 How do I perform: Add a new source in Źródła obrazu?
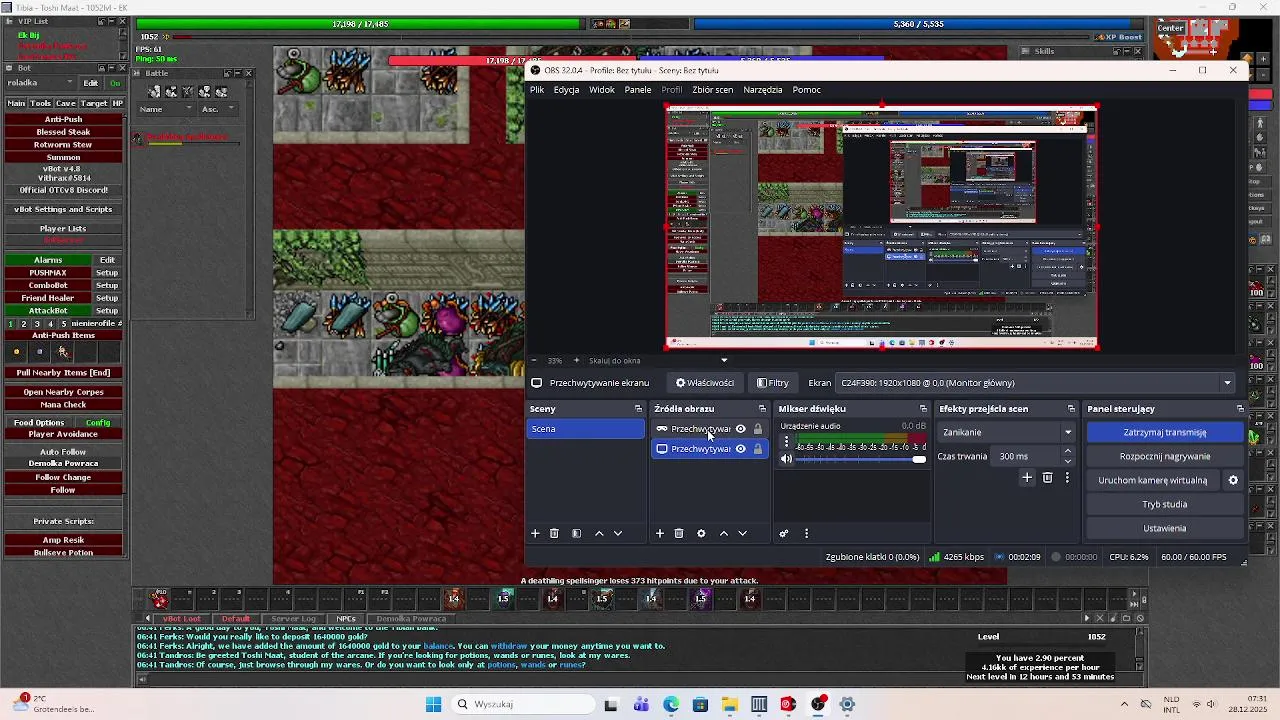(x=660, y=534)
